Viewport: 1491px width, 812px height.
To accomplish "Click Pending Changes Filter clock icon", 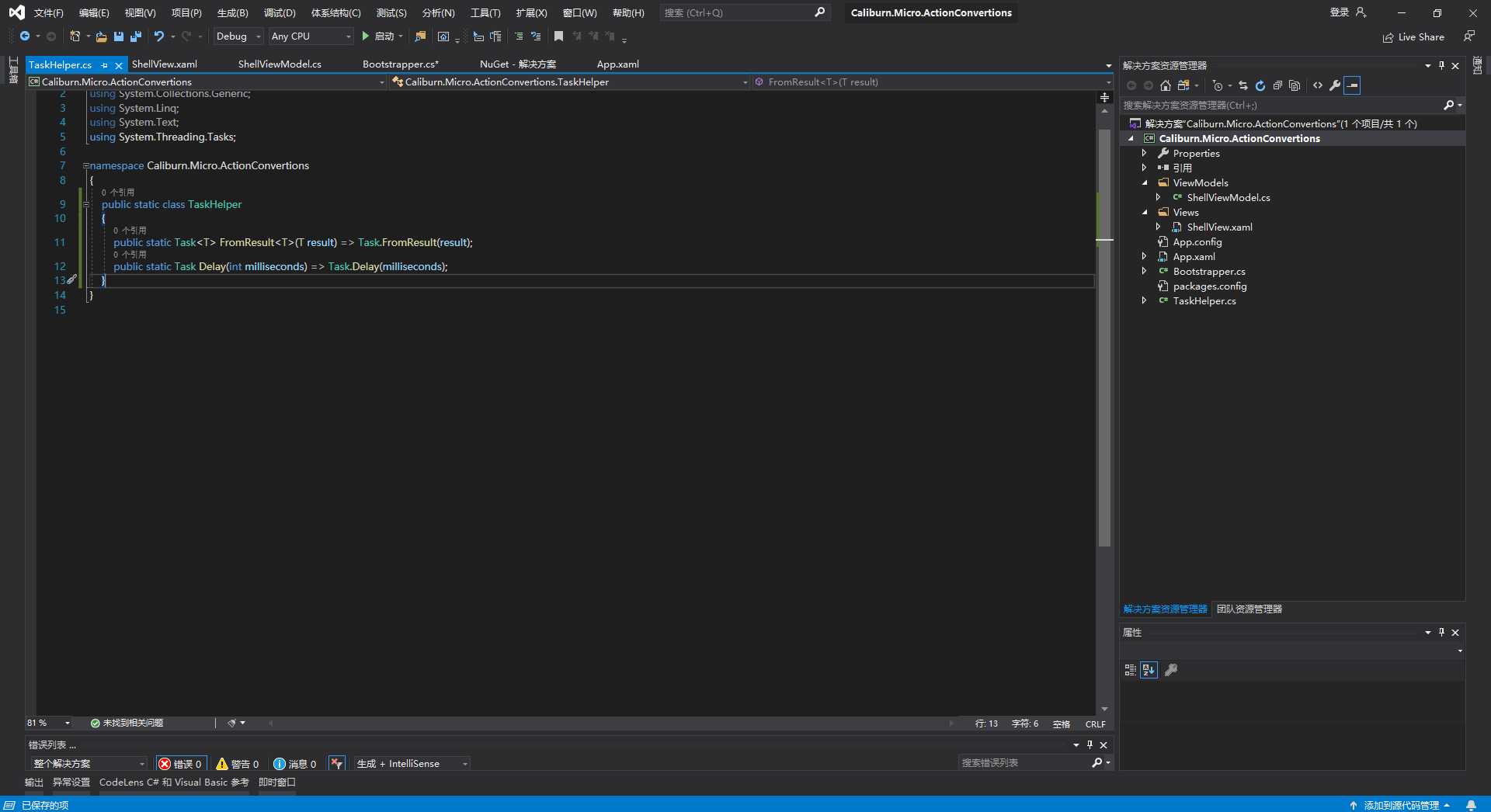I will coord(1218,85).
